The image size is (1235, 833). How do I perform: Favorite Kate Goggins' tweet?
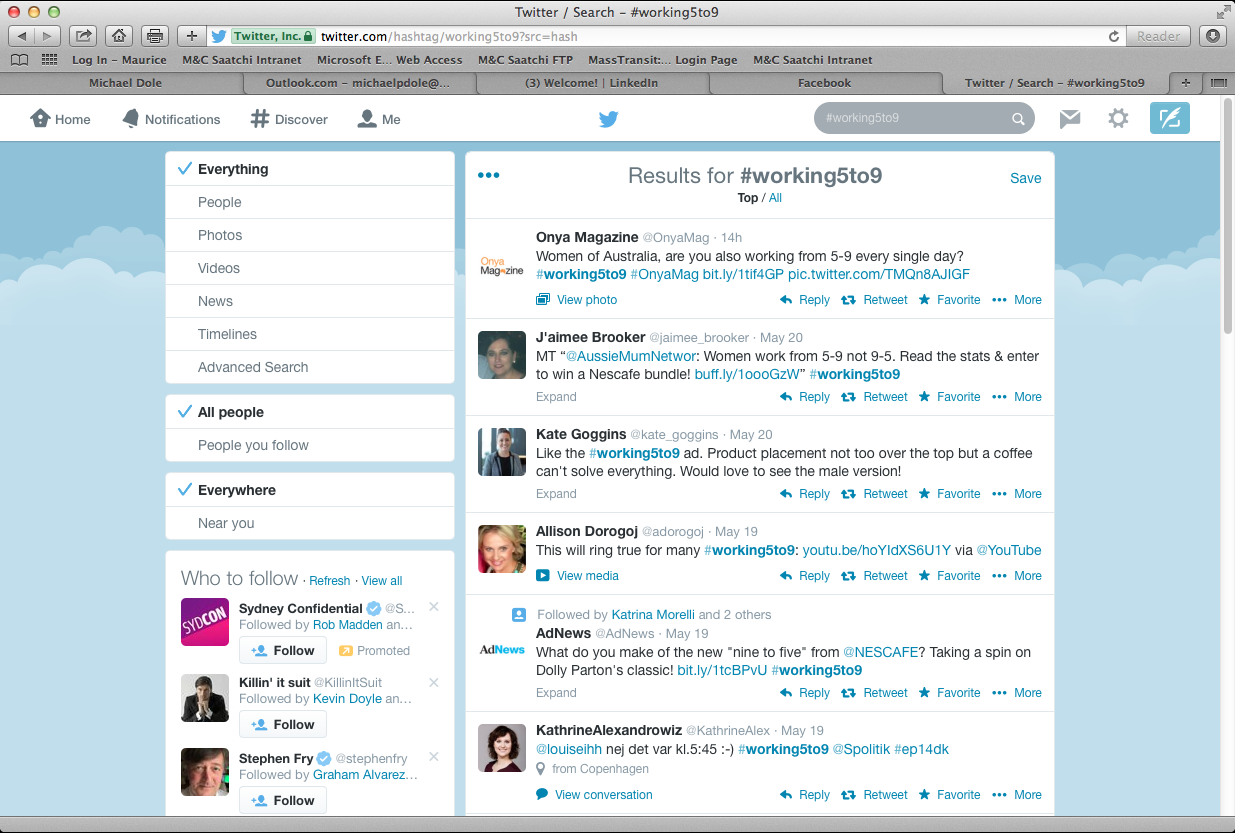pyautogui.click(x=949, y=494)
